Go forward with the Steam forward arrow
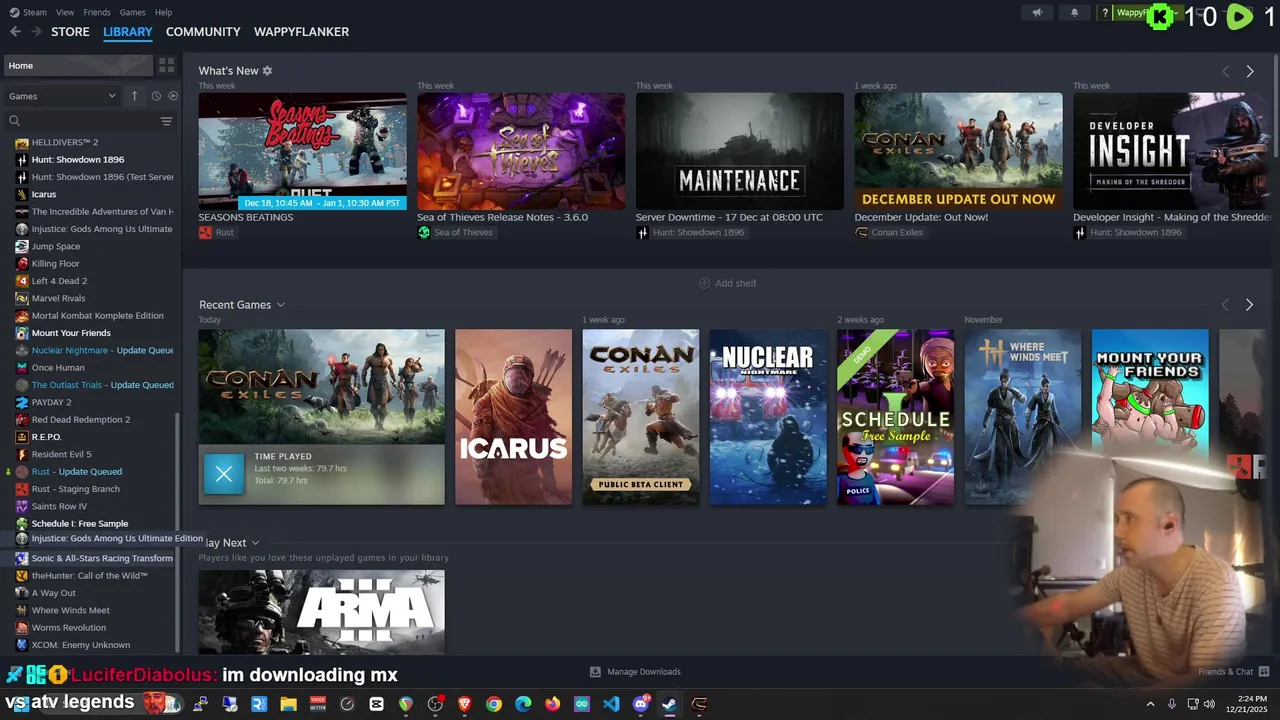1280x720 pixels. point(36,32)
